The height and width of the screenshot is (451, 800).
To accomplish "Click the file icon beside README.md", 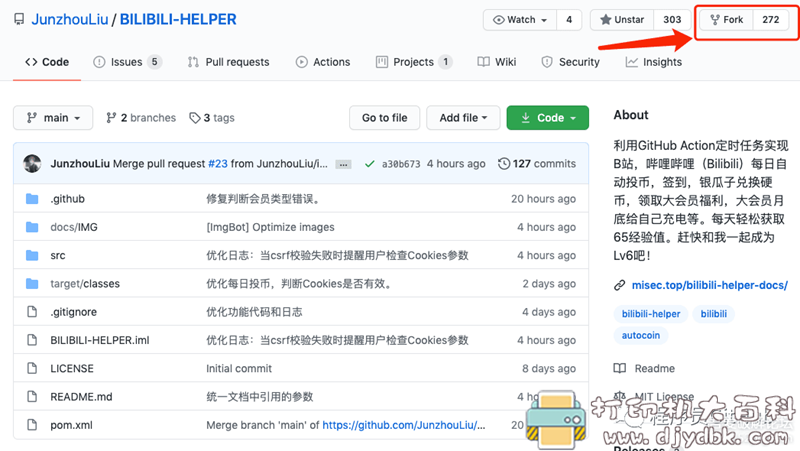I will pyautogui.click(x=32, y=396).
